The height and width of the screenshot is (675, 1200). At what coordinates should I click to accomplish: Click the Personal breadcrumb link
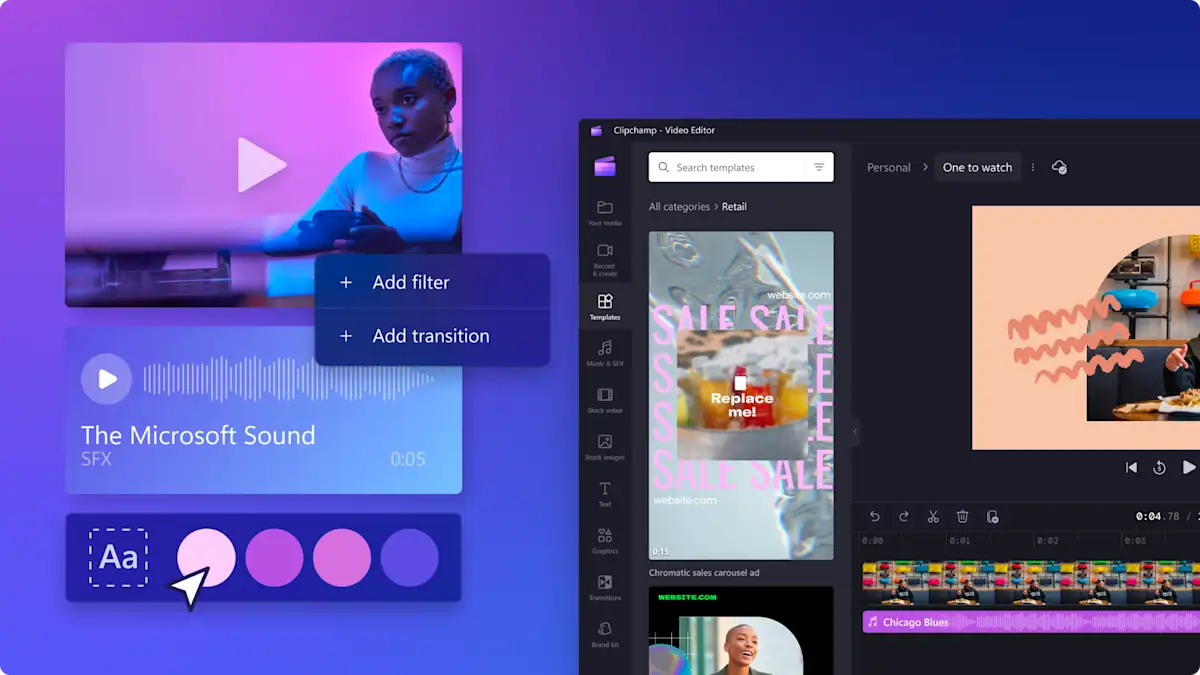(x=888, y=168)
